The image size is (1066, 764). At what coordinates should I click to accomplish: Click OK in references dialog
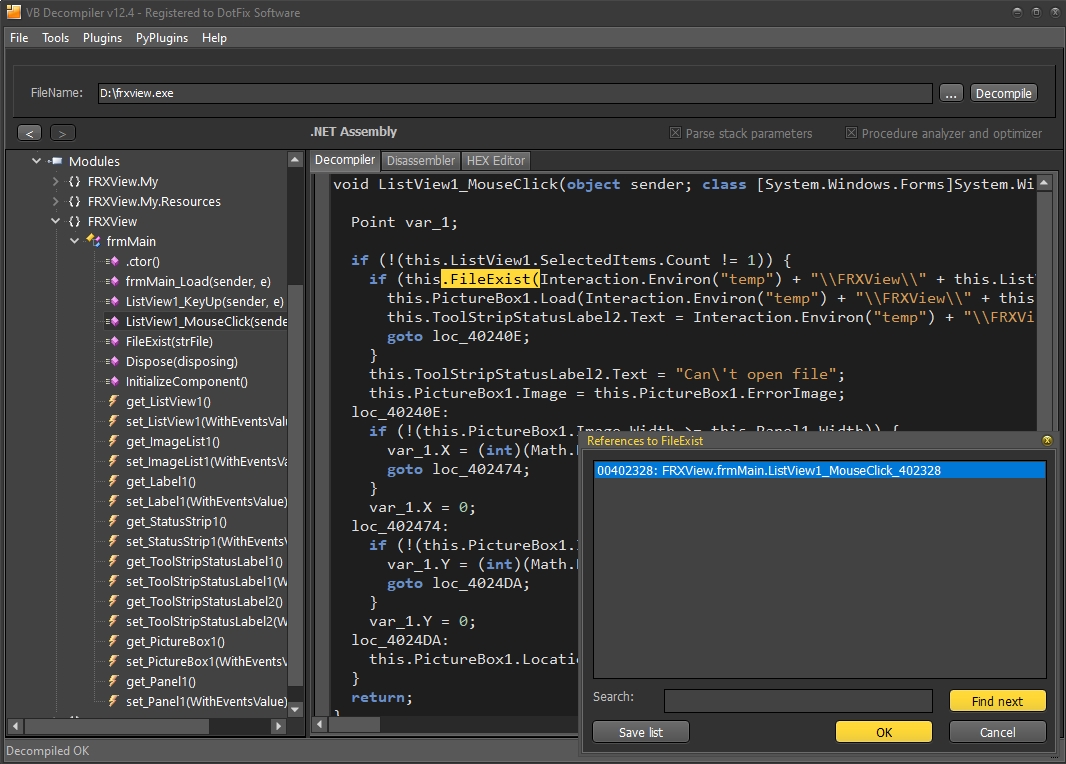(x=884, y=732)
